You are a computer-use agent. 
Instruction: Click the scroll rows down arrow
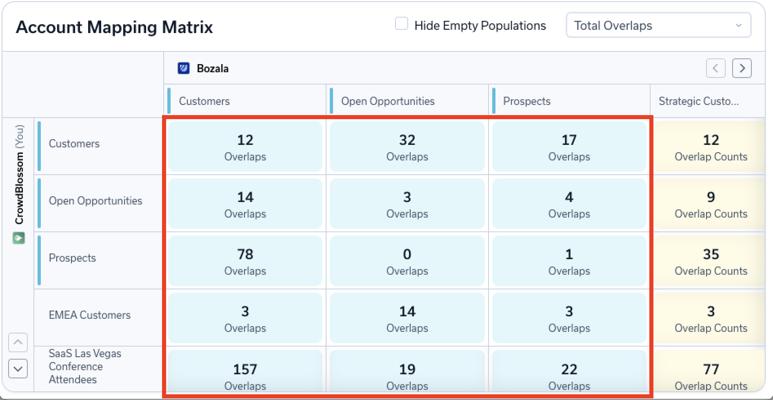click(18, 368)
